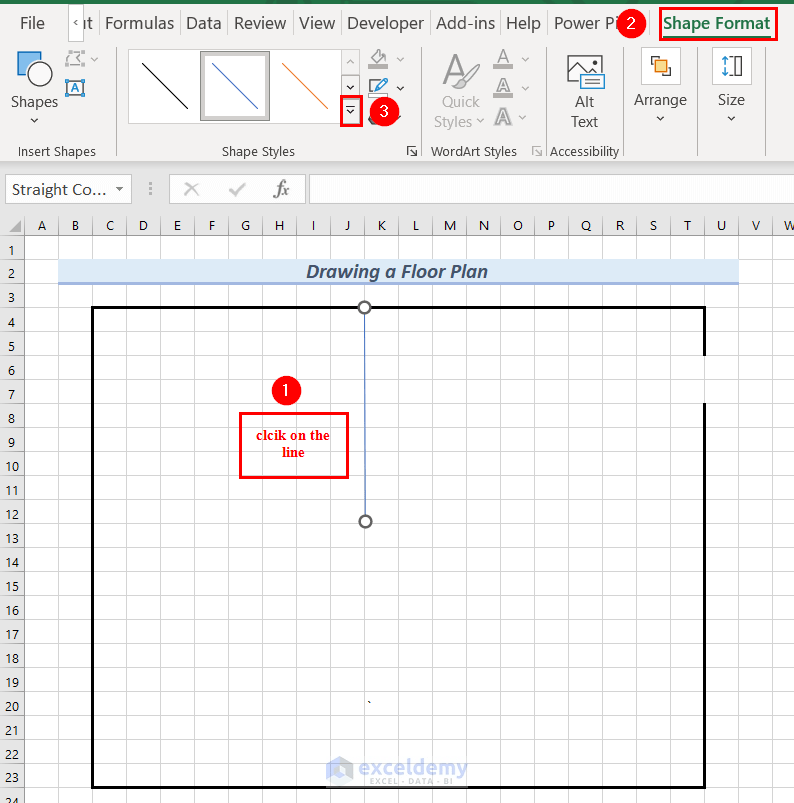The height and width of the screenshot is (803, 794).
Task: Expand the Shape Styles gallery with More button
Action: 350,111
